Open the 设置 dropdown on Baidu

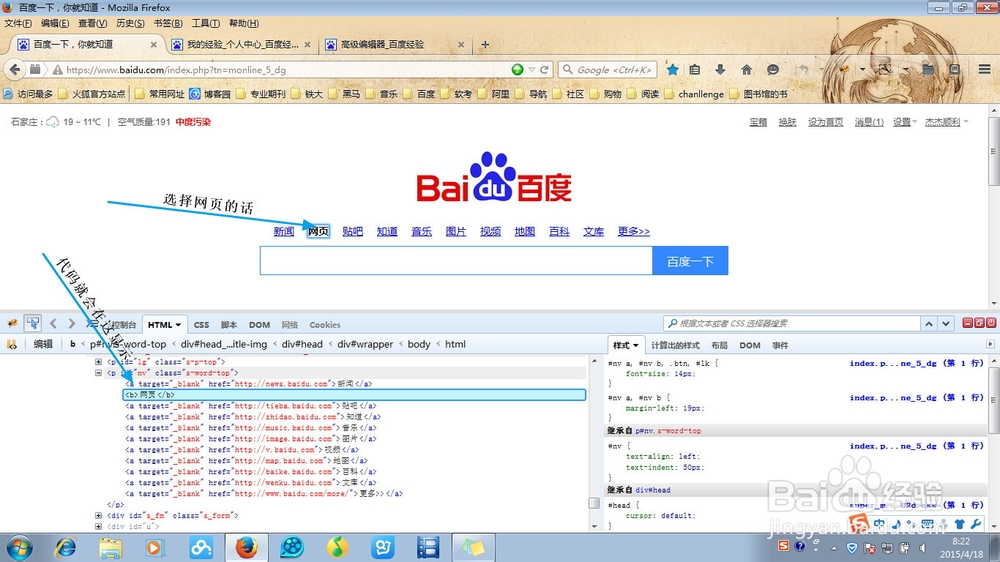pyautogui.click(x=904, y=122)
